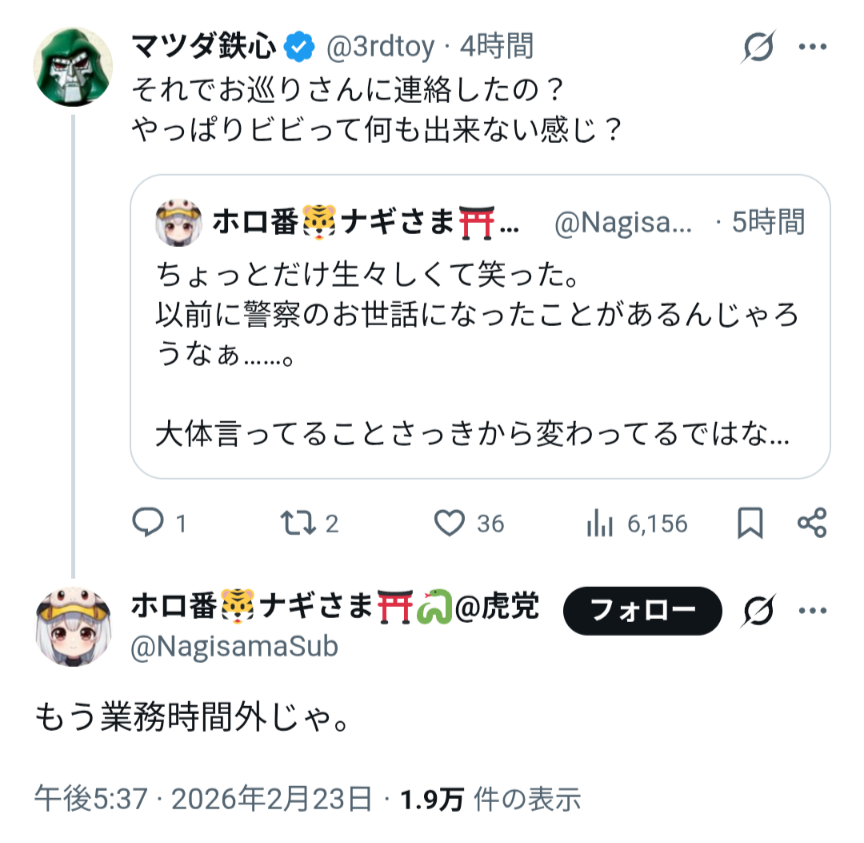Click the share icon on top tweet
Viewport: 864px width, 843px height.
pyautogui.click(x=812, y=522)
